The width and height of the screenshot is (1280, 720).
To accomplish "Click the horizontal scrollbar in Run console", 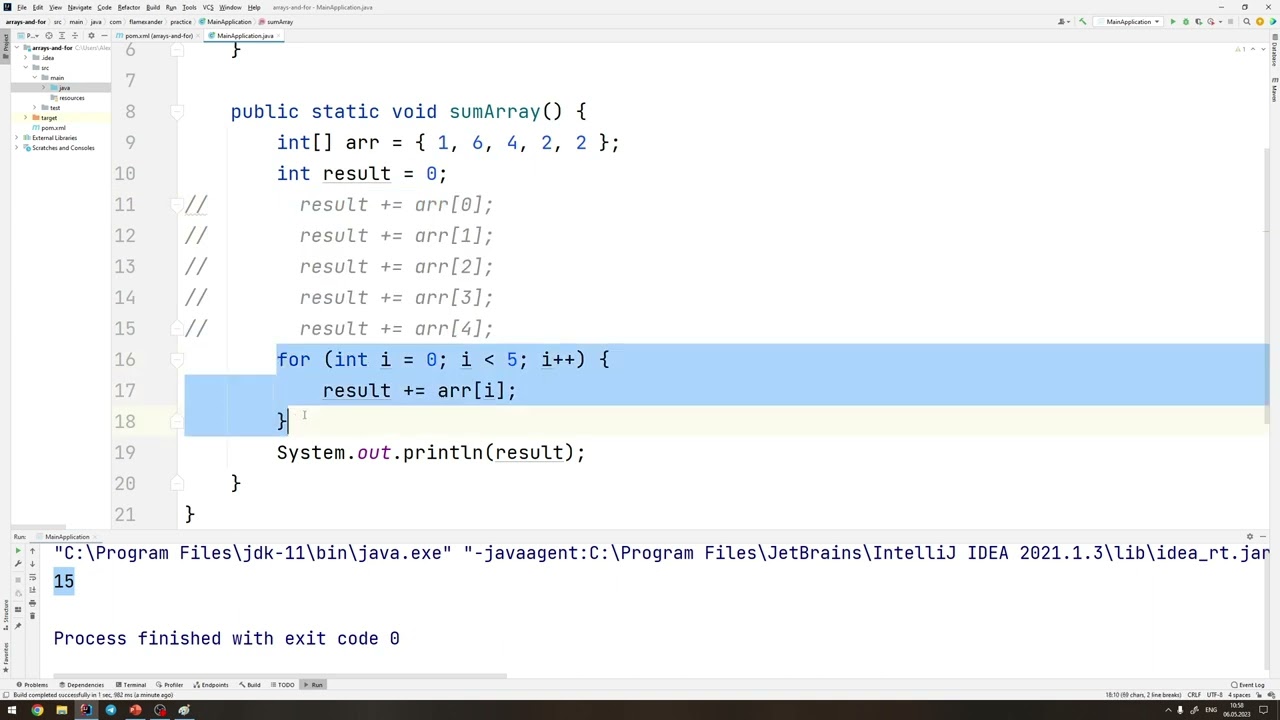I will click(x=280, y=676).
